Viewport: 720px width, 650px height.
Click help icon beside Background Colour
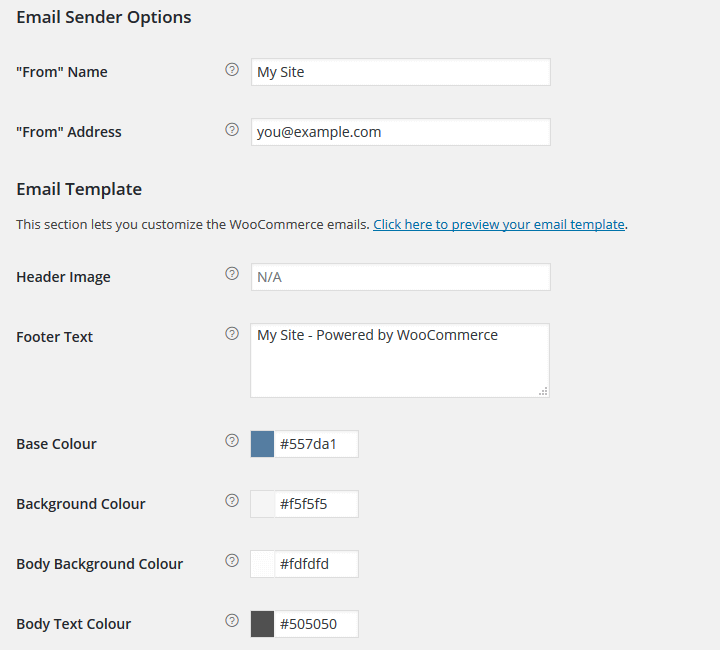click(232, 501)
